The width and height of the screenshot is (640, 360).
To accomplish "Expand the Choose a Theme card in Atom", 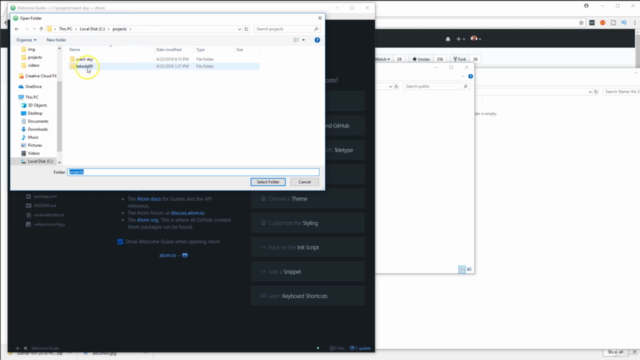I will [x=308, y=199].
